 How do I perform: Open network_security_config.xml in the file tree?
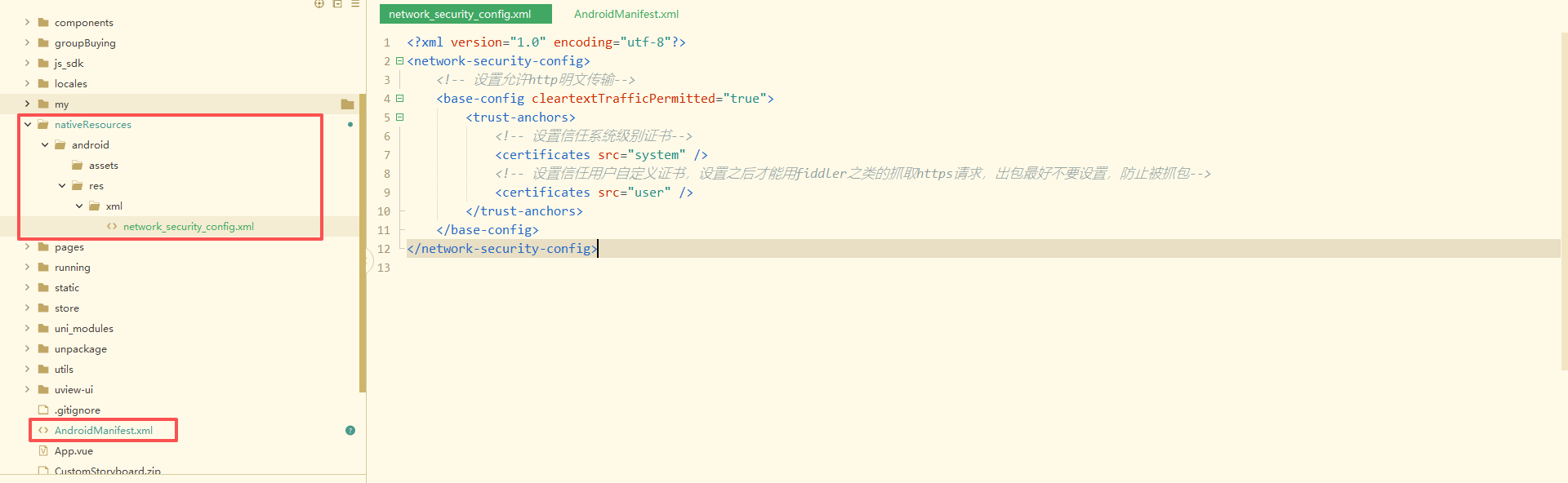point(188,227)
